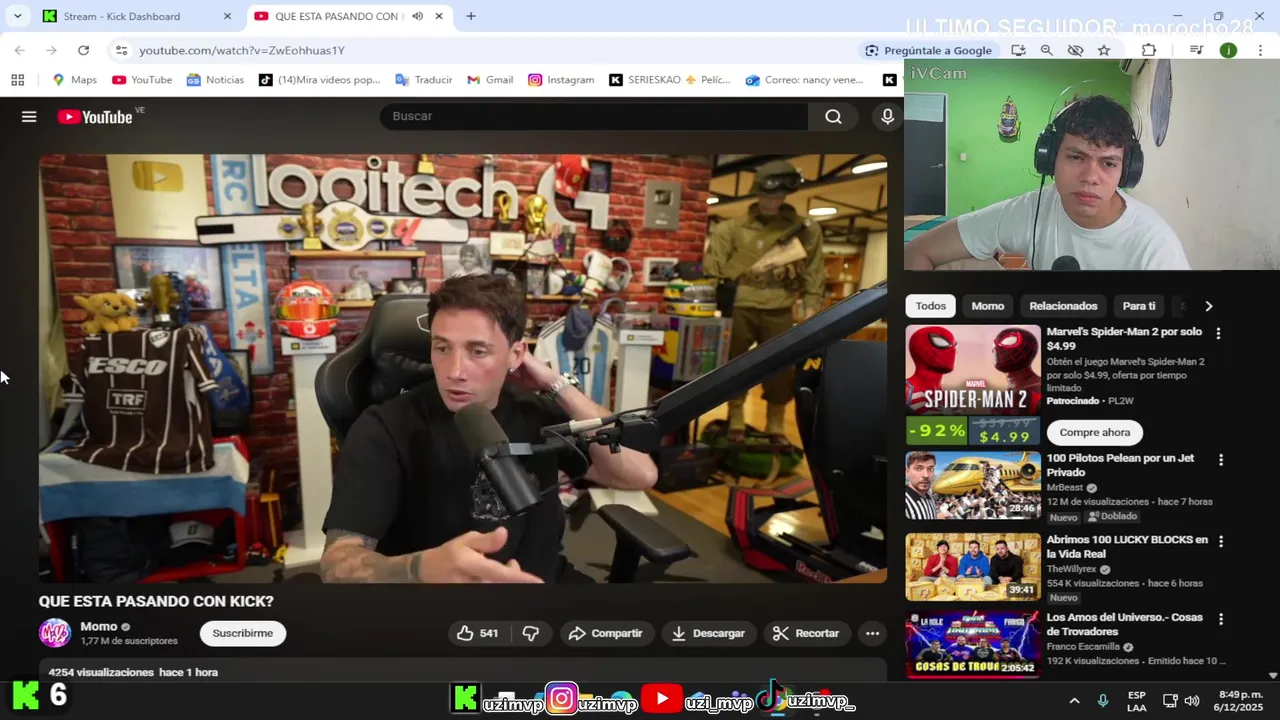Image resolution: width=1280 pixels, height=720 pixels.
Task: Click inside the Buscar search field
Action: pos(594,117)
